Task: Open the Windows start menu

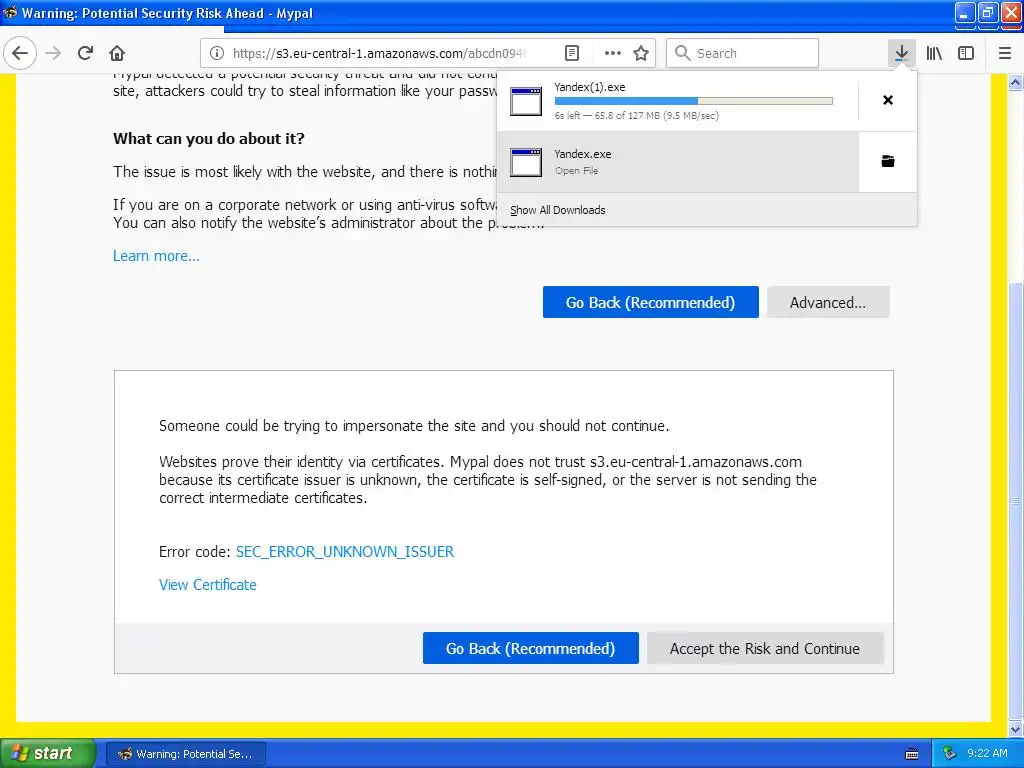Action: point(47,753)
